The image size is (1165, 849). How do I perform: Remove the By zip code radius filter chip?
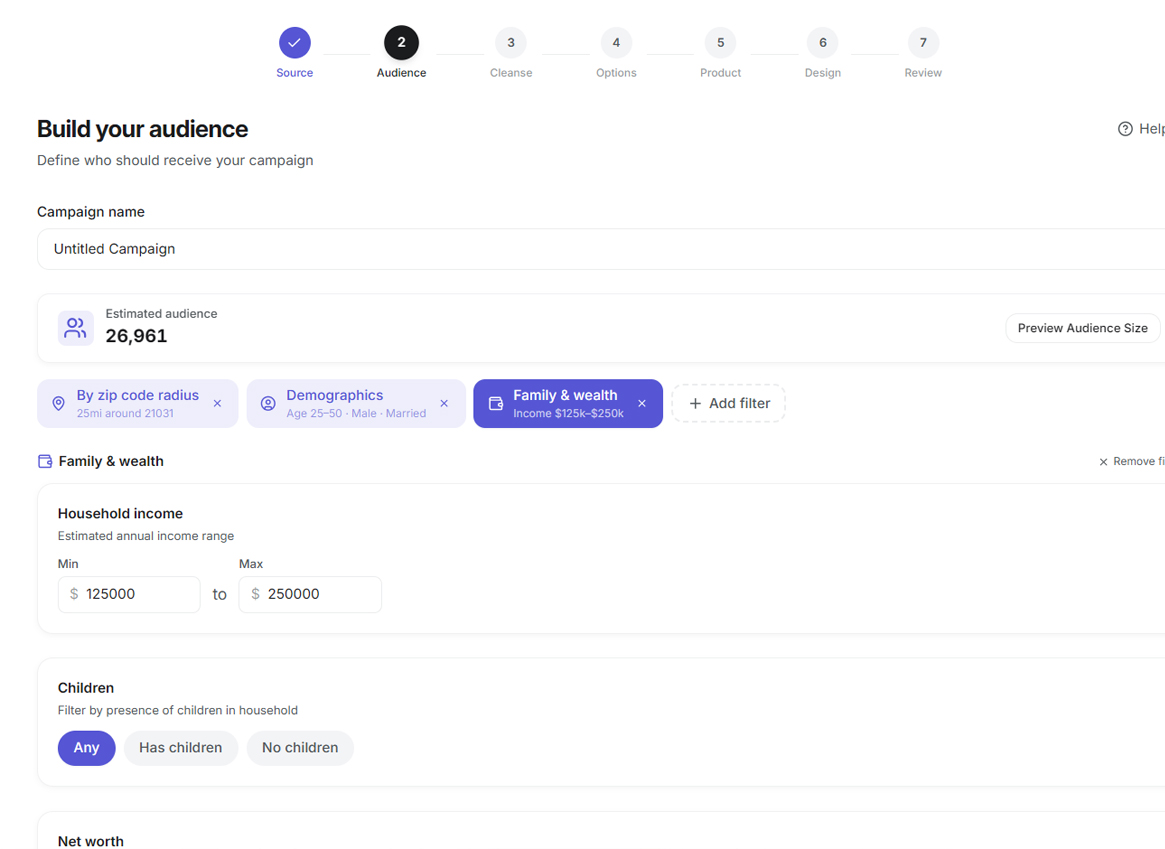[x=218, y=403]
